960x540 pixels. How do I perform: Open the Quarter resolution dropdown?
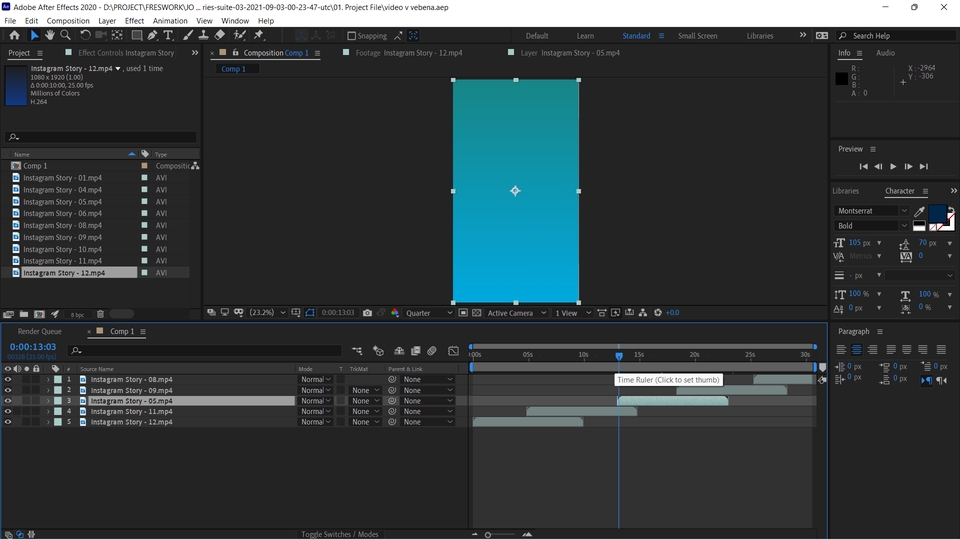point(429,313)
